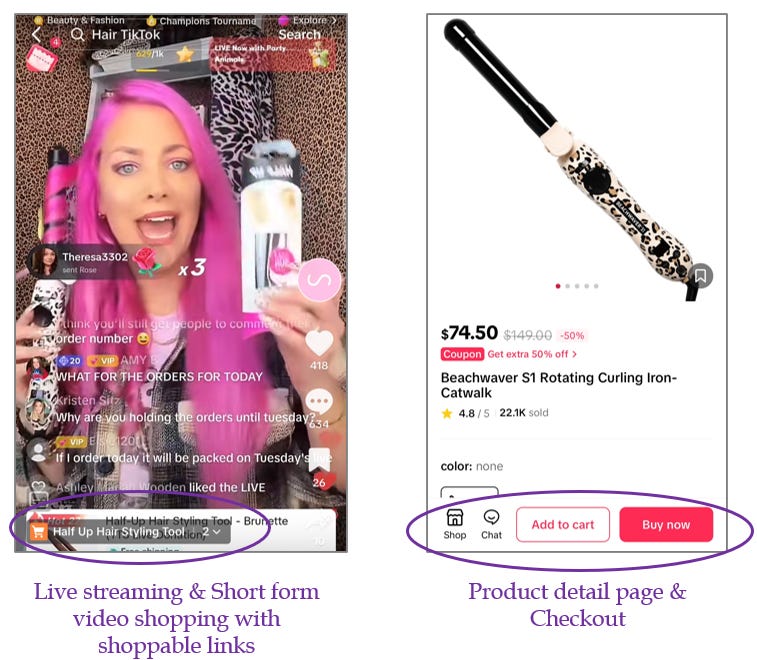Viewport: 757px width, 660px height.
Task: Open the Get extra 50% off coupon arrow
Action: pyautogui.click(x=575, y=354)
